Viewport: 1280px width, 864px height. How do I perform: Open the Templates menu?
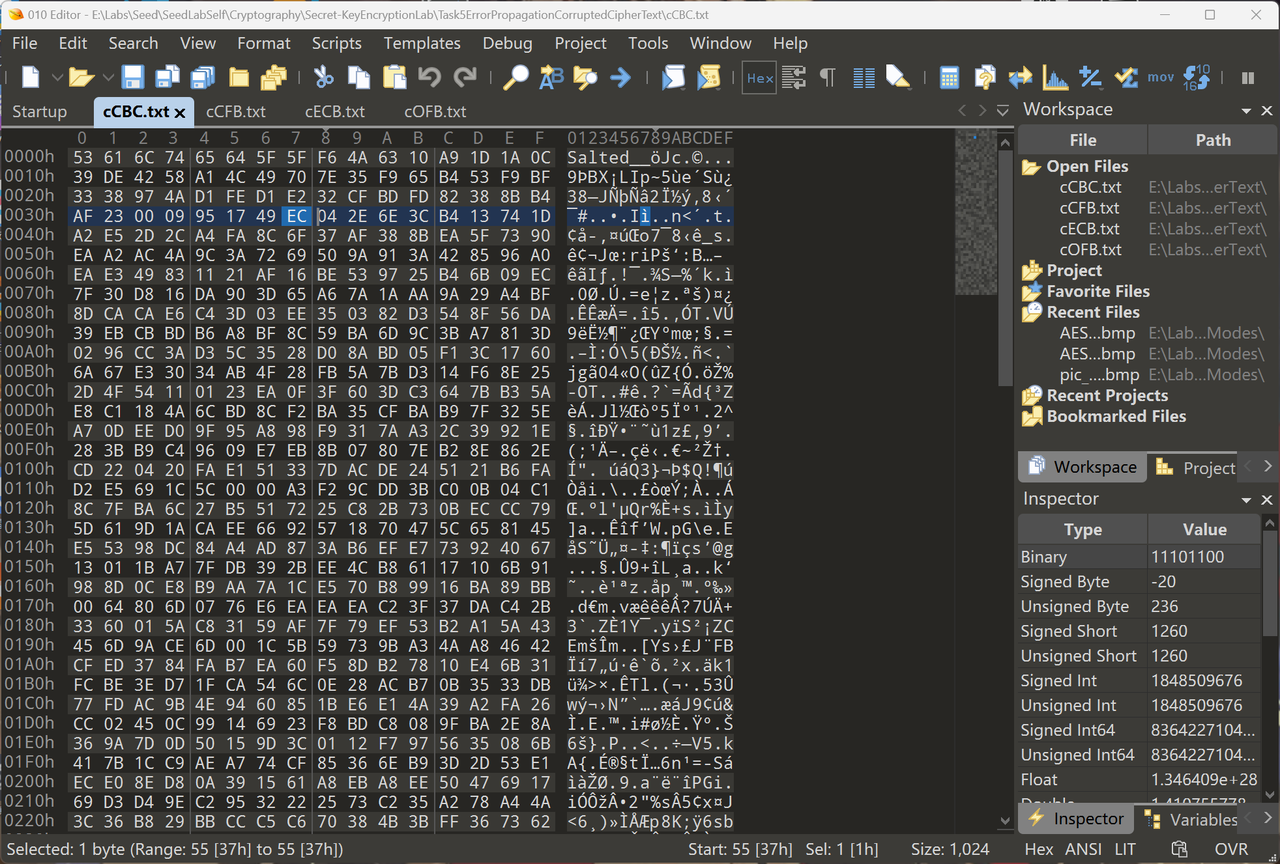pyautogui.click(x=422, y=43)
